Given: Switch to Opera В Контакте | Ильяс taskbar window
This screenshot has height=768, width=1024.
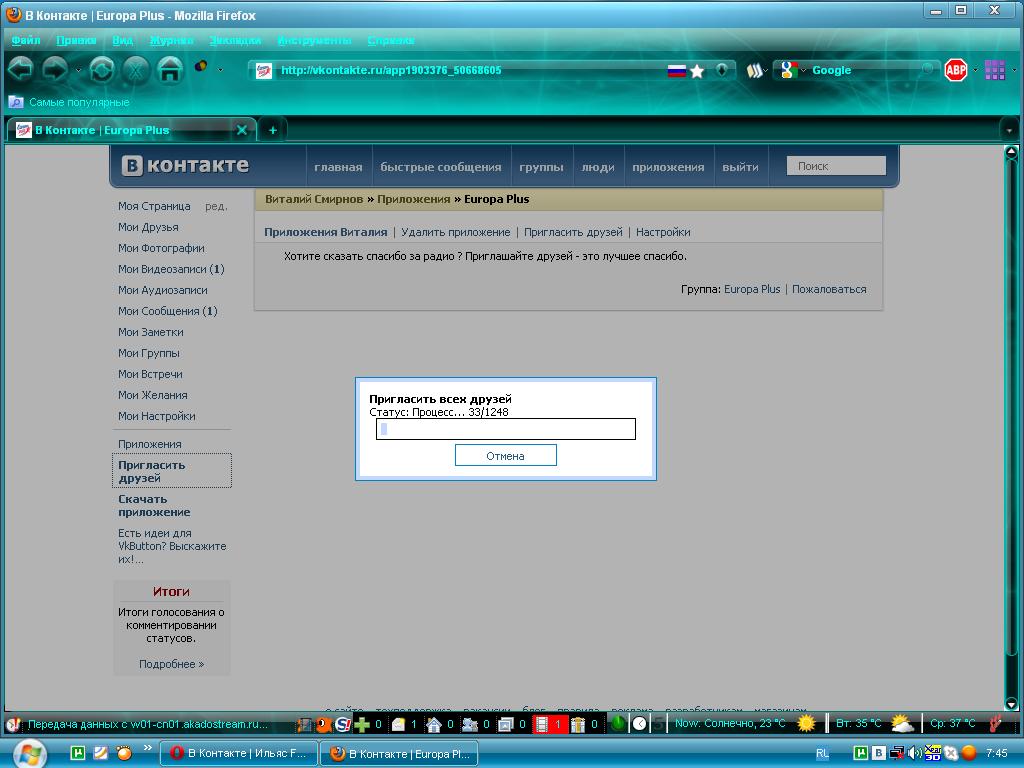Looking at the screenshot, I should click(239, 753).
